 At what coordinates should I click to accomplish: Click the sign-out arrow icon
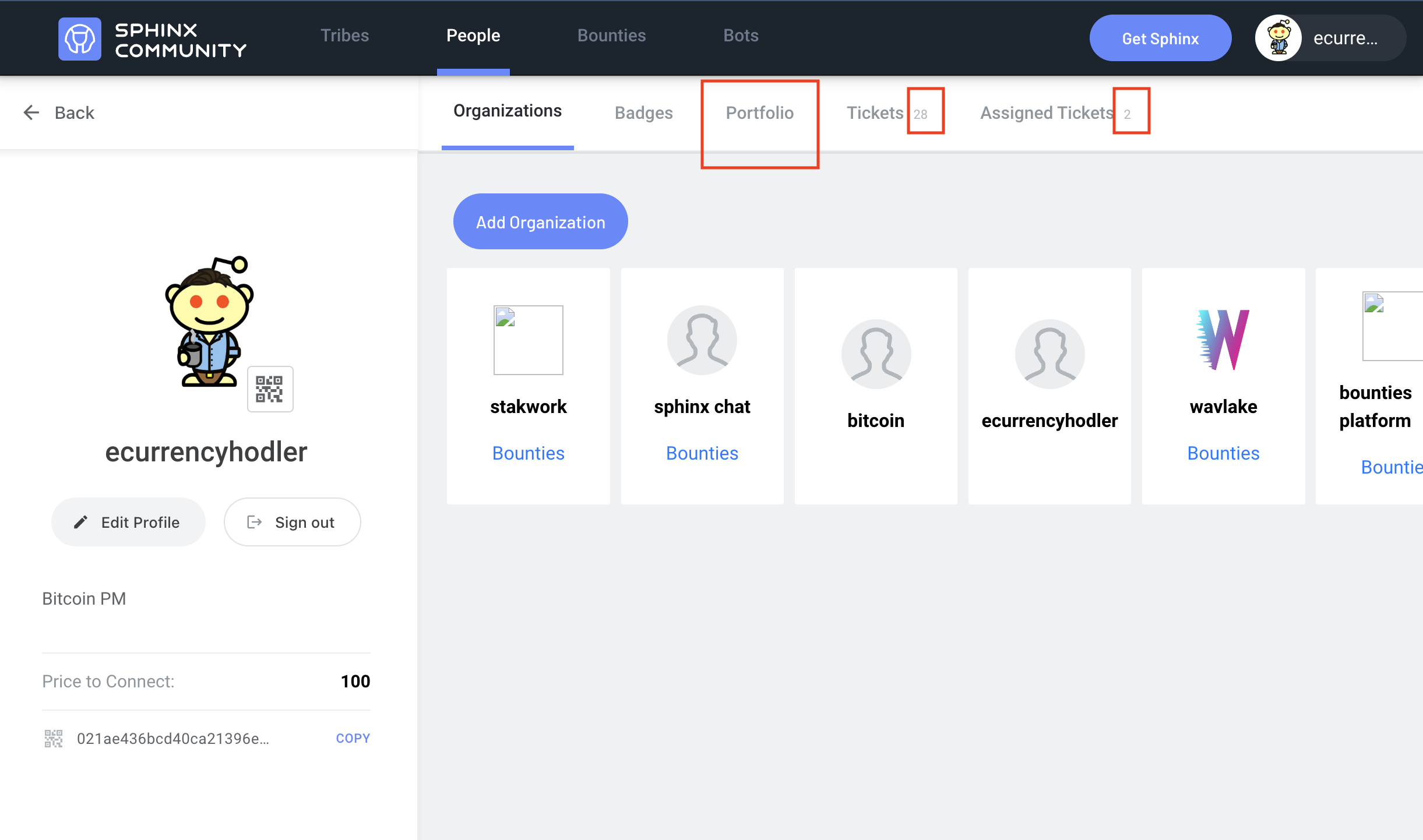(x=255, y=522)
